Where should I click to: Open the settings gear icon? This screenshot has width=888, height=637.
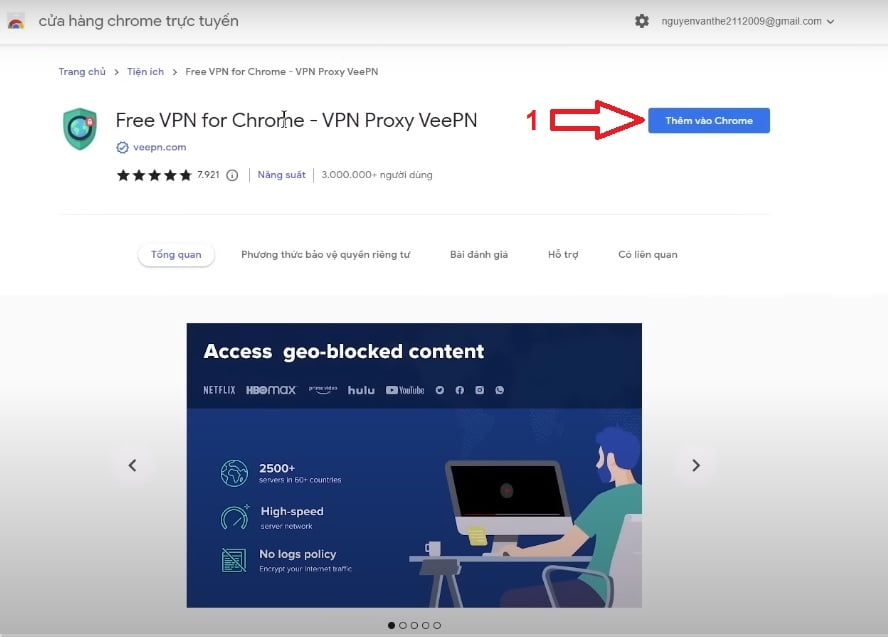coord(642,22)
